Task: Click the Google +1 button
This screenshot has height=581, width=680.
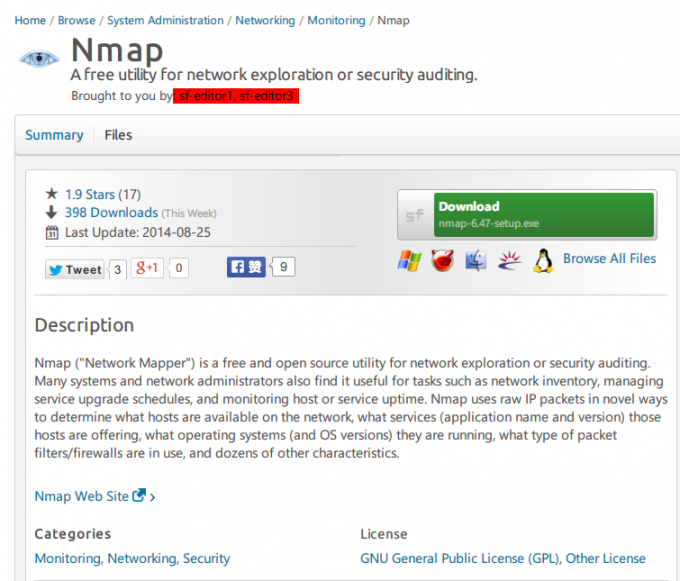Action: pyautogui.click(x=148, y=268)
